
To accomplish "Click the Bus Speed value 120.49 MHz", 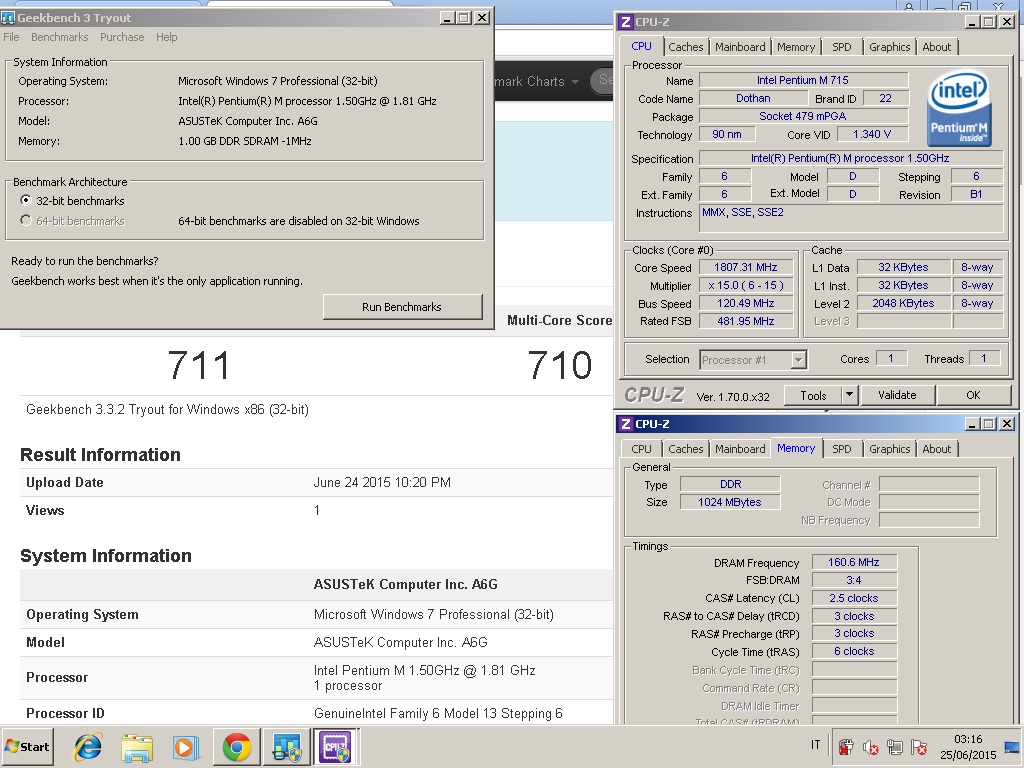I will [746, 303].
